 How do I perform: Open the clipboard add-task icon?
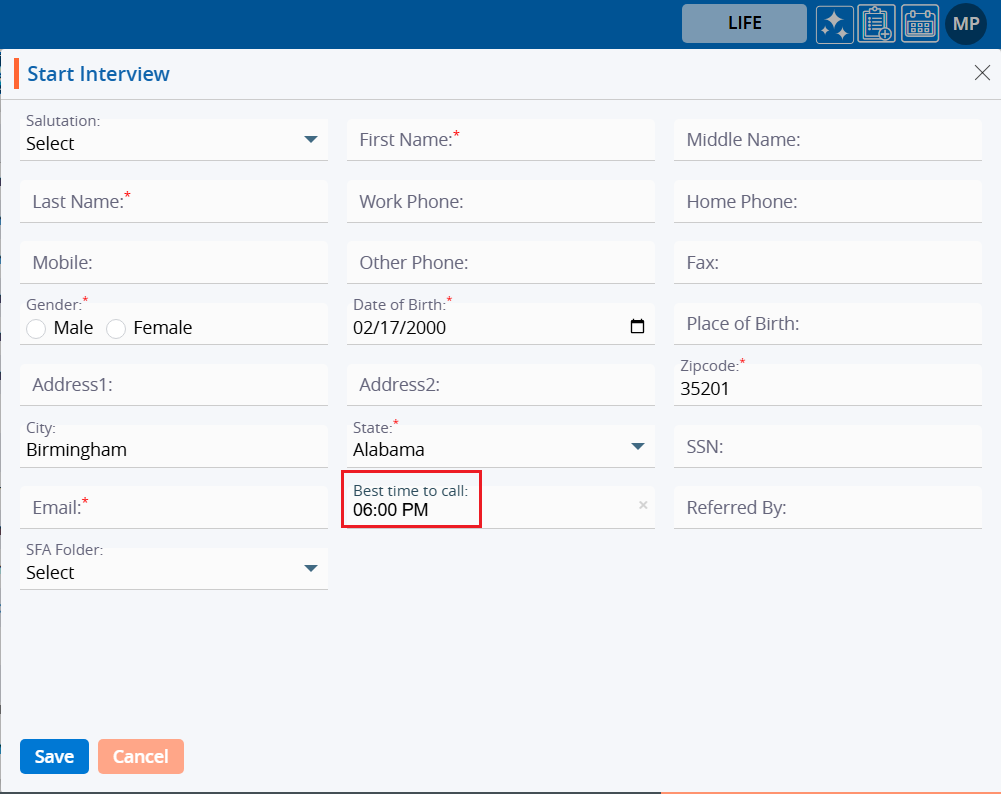pos(876,24)
